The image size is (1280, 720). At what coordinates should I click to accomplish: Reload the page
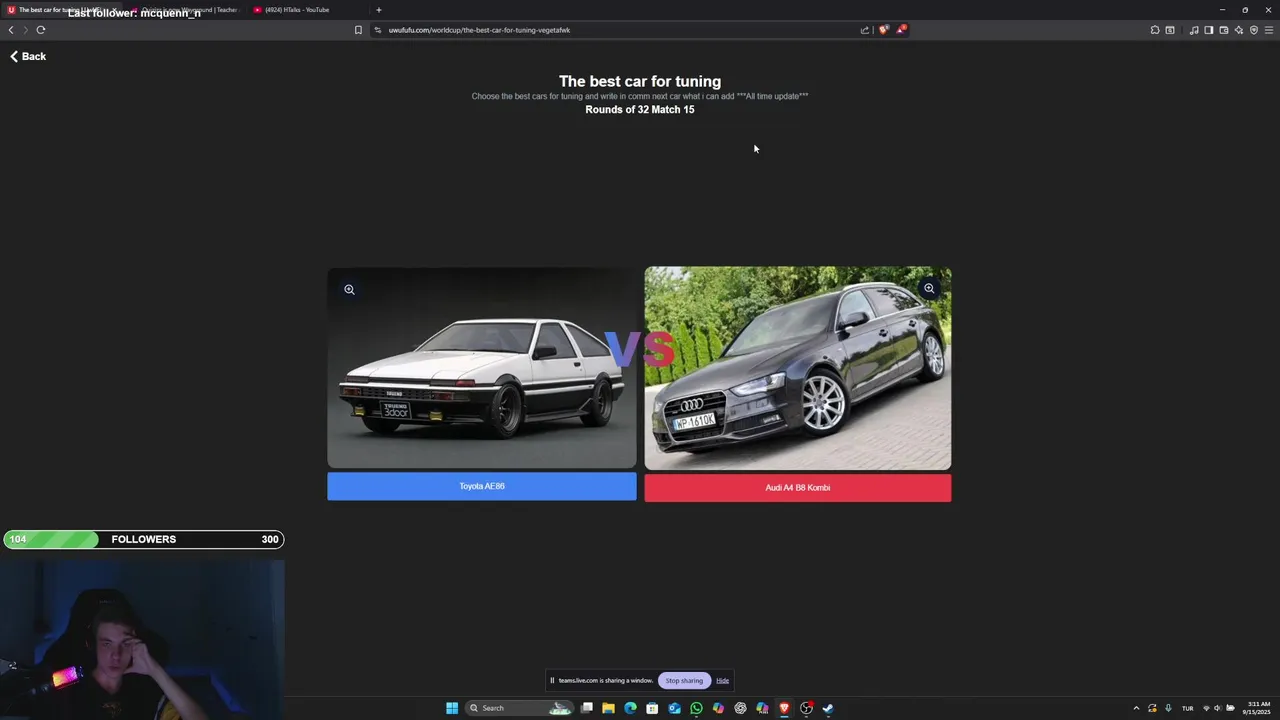tap(41, 30)
